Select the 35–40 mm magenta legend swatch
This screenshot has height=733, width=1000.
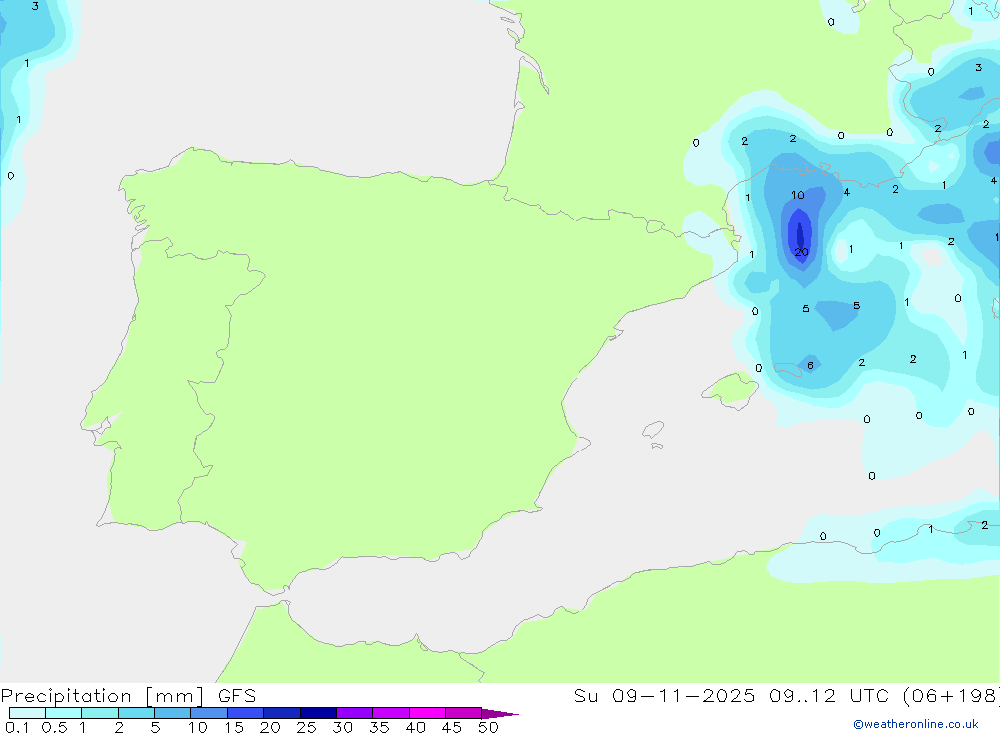[390, 713]
